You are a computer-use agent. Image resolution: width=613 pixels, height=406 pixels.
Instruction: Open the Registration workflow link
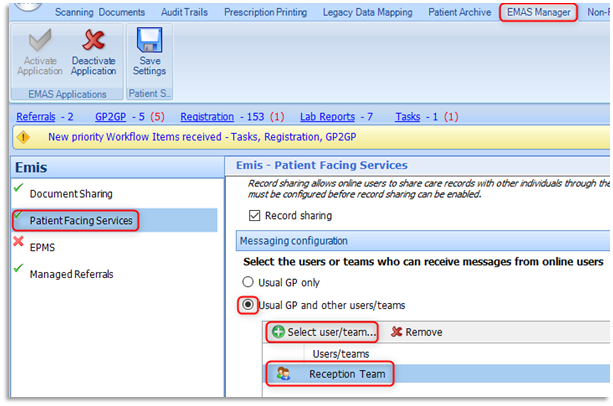pyautogui.click(x=207, y=117)
